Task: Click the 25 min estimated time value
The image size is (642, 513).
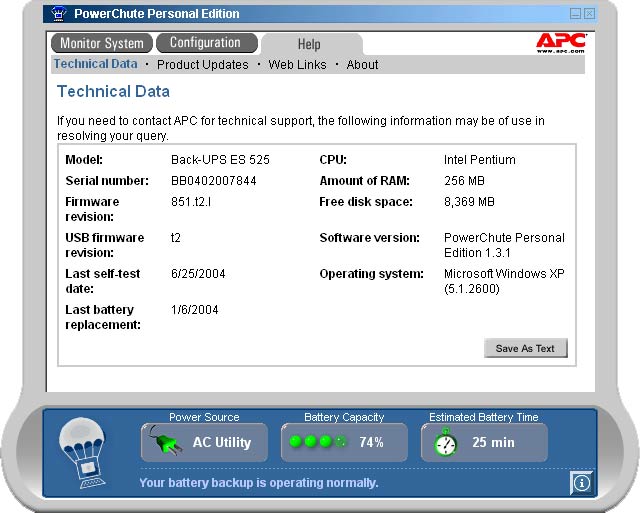Action: pyautogui.click(x=493, y=442)
